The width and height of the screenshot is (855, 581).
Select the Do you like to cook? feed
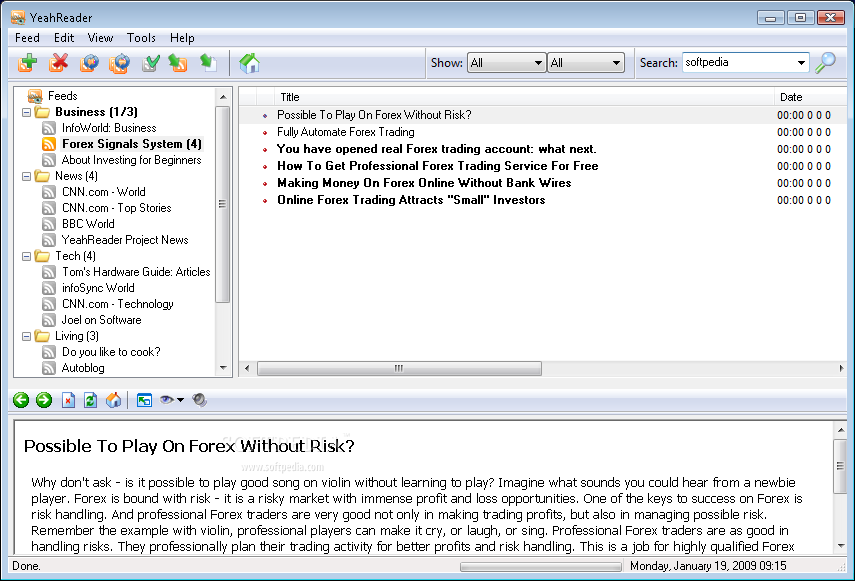coord(111,352)
